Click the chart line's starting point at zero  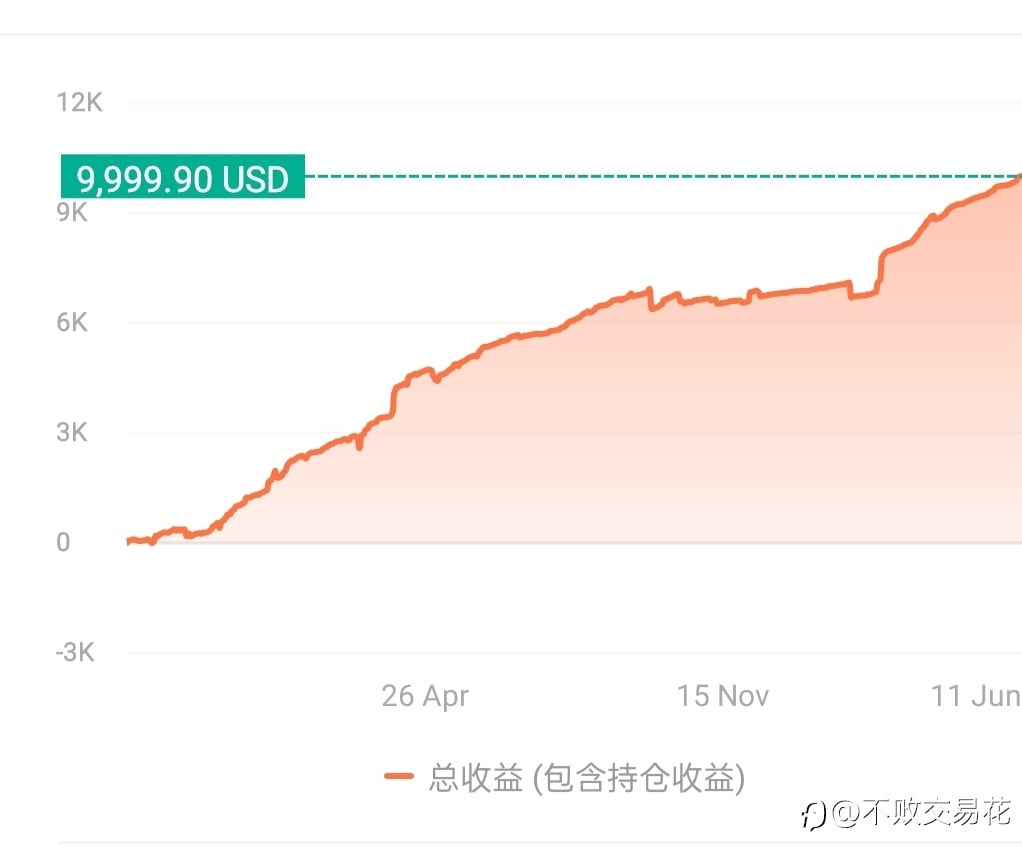tap(129, 541)
